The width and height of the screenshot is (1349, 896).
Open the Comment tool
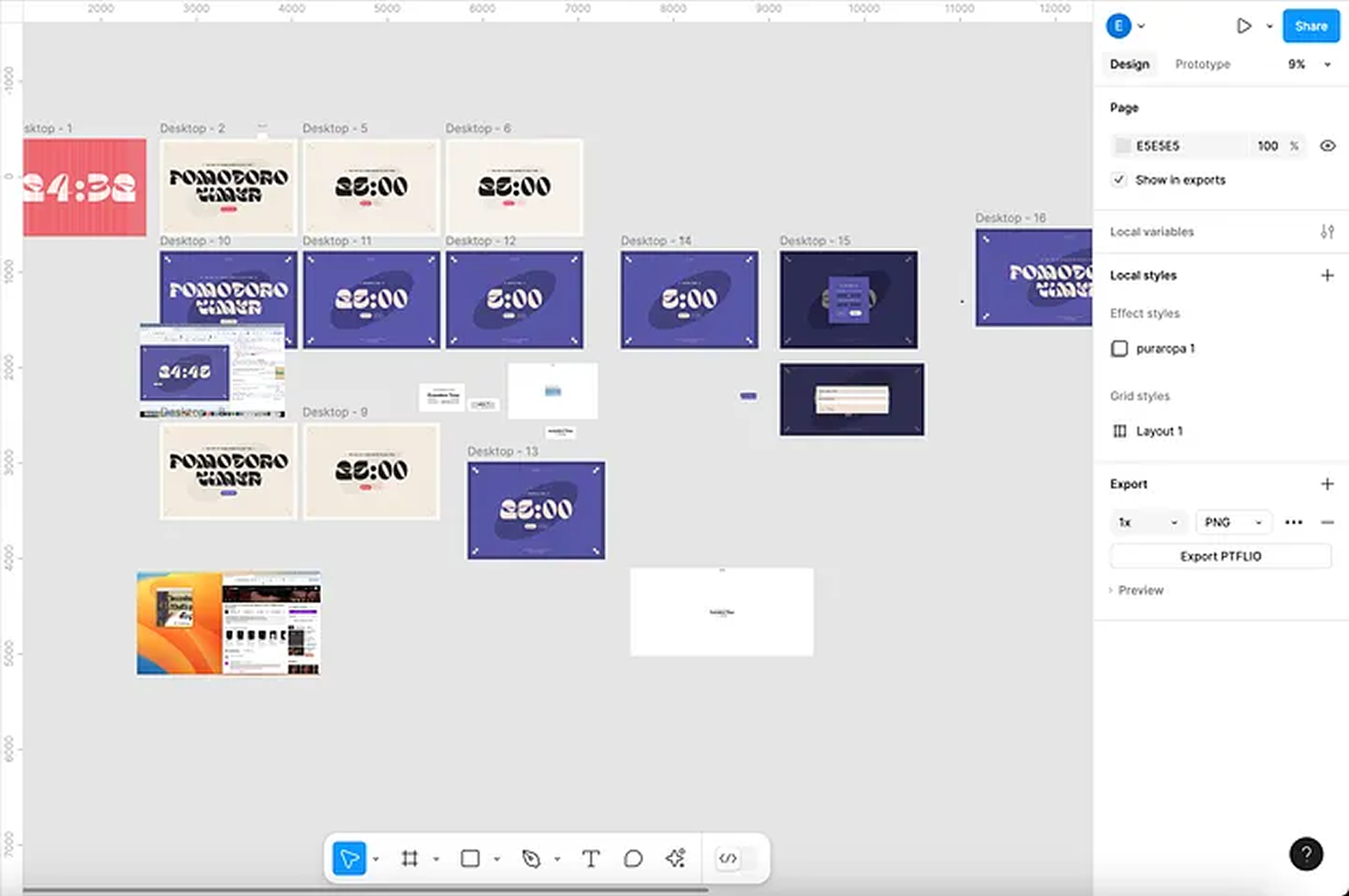tap(634, 858)
